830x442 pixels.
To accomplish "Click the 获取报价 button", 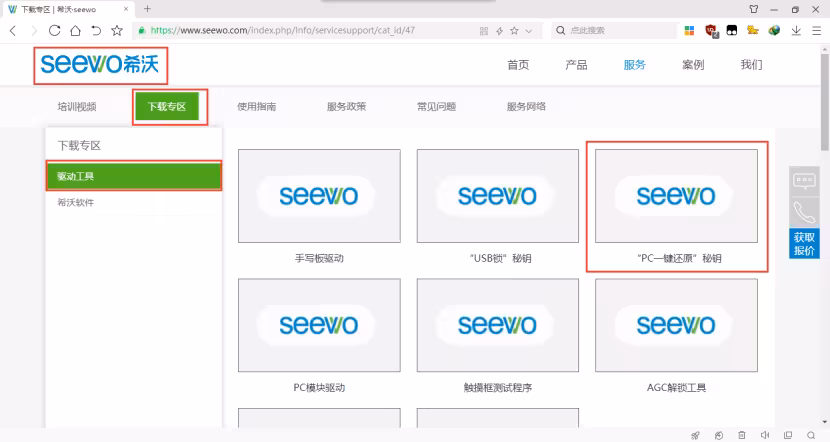I will point(804,243).
